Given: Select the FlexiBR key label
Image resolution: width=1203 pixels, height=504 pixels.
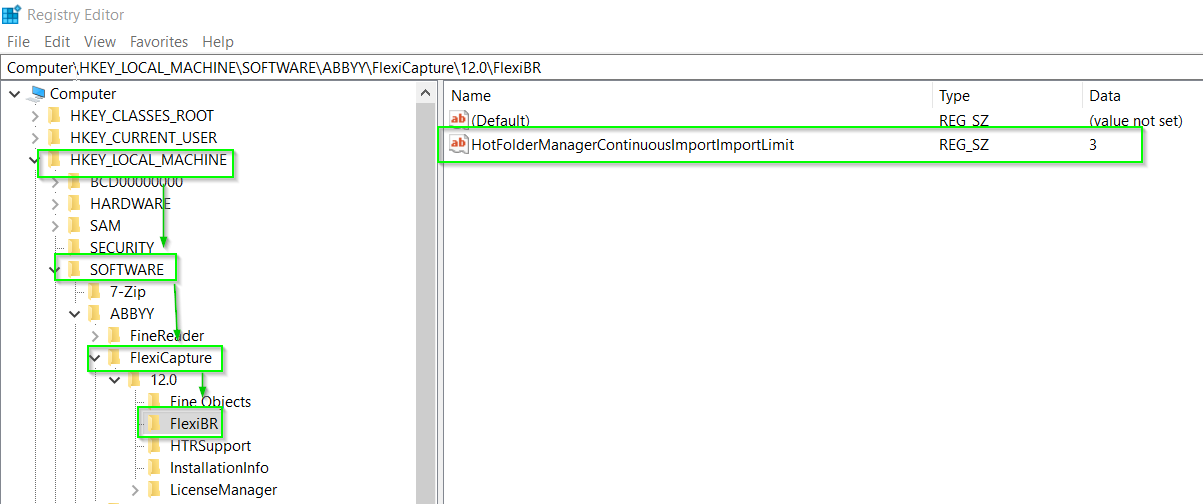Looking at the screenshot, I should pos(194,424).
